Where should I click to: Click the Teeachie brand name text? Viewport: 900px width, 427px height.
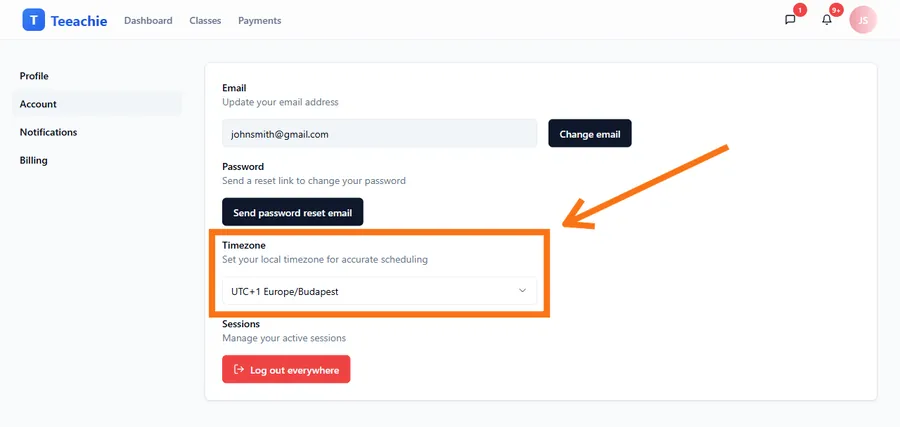[79, 20]
